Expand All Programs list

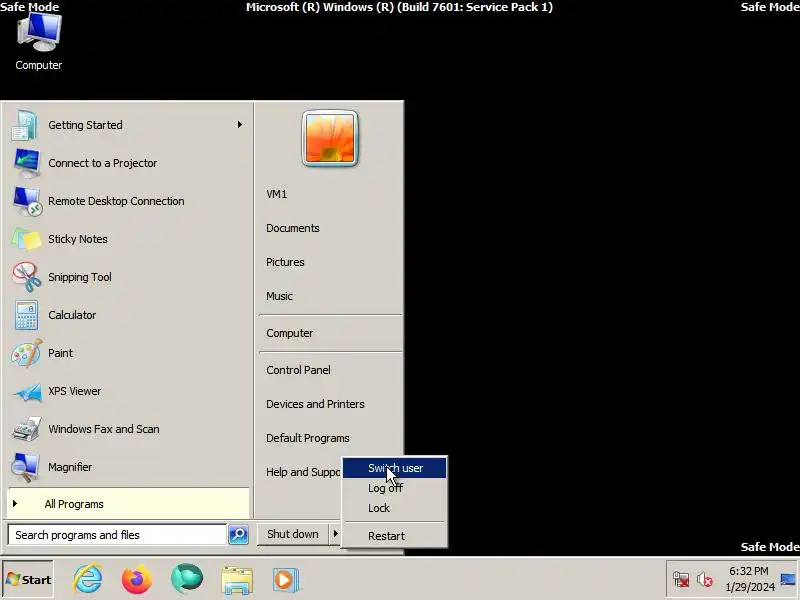coord(128,504)
